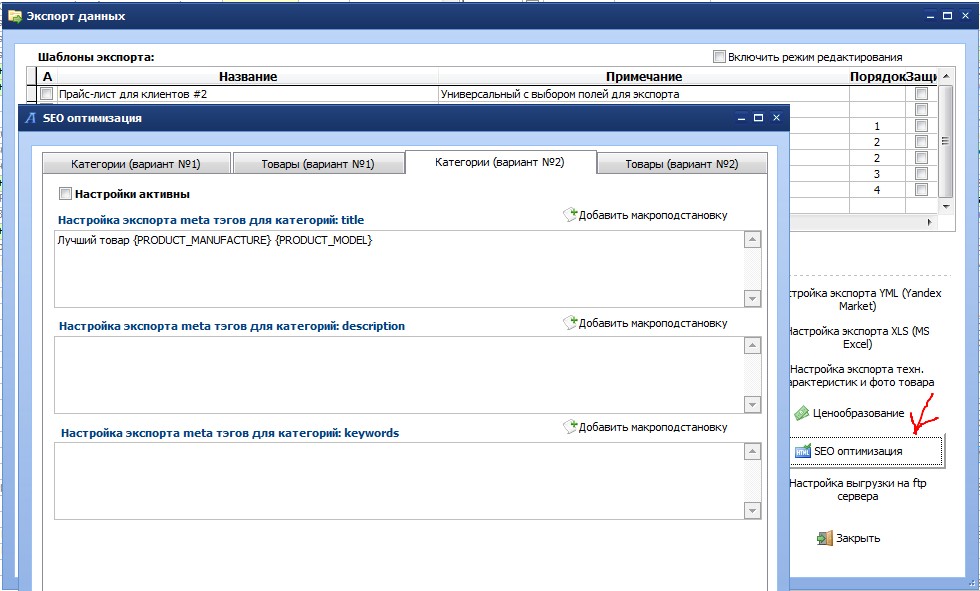Click the HTML icon on SEO оптимизация button
This screenshot has width=980, height=591.
pos(802,451)
